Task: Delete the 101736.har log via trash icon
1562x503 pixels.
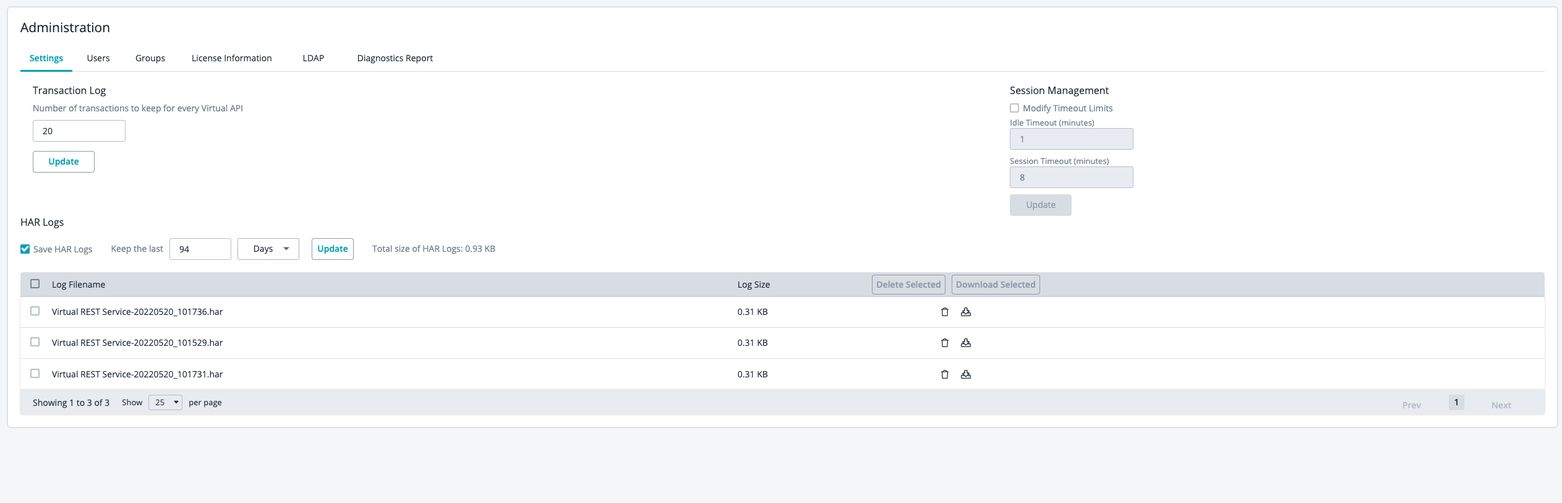Action: [944, 312]
